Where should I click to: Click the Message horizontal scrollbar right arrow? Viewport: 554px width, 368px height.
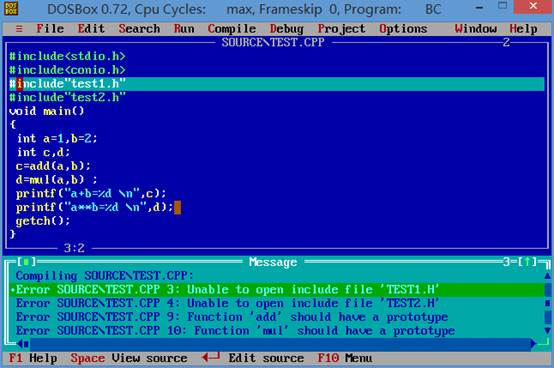click(x=534, y=343)
